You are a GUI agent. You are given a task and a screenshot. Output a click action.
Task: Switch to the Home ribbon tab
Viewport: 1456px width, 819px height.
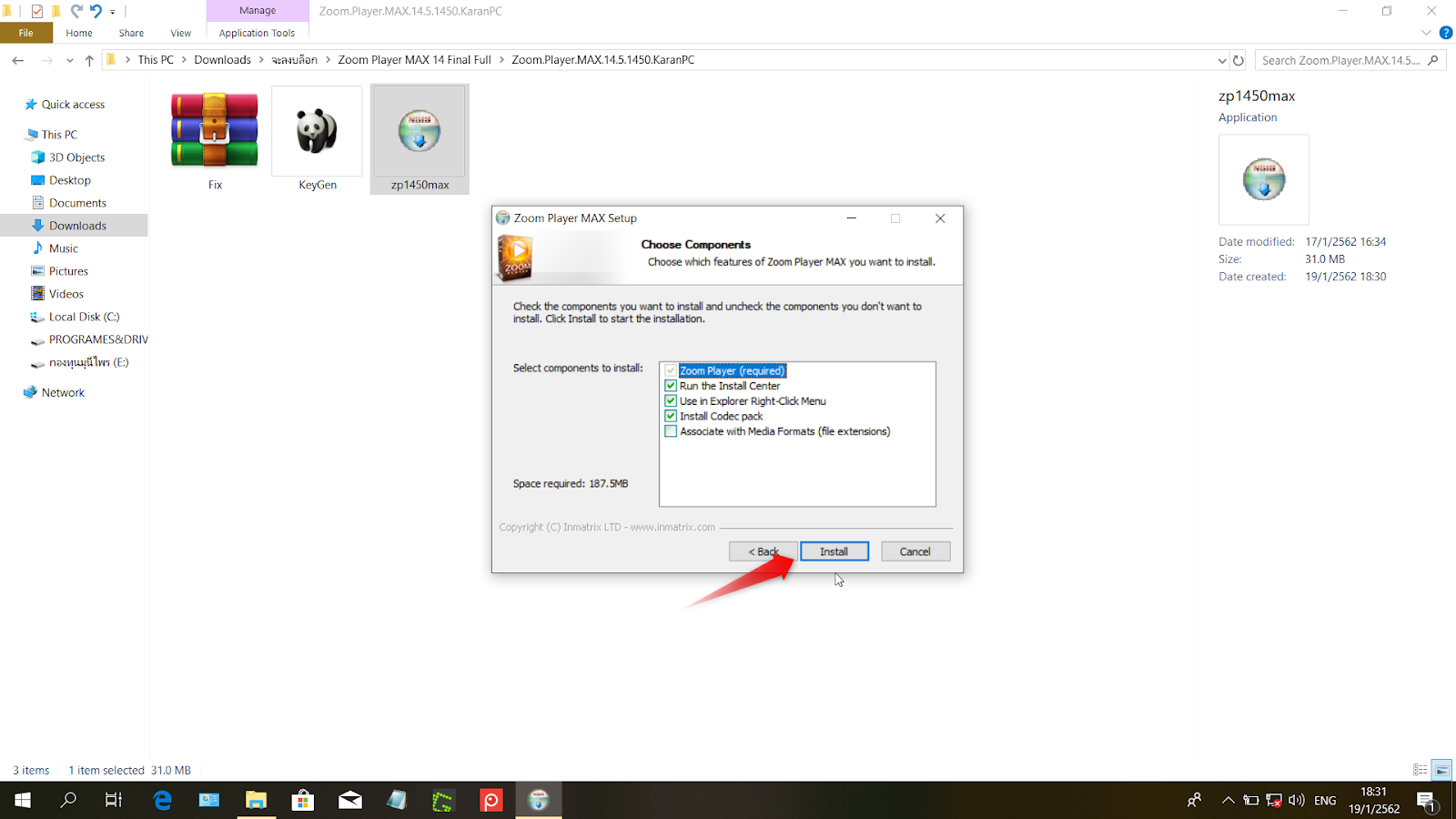point(79,33)
